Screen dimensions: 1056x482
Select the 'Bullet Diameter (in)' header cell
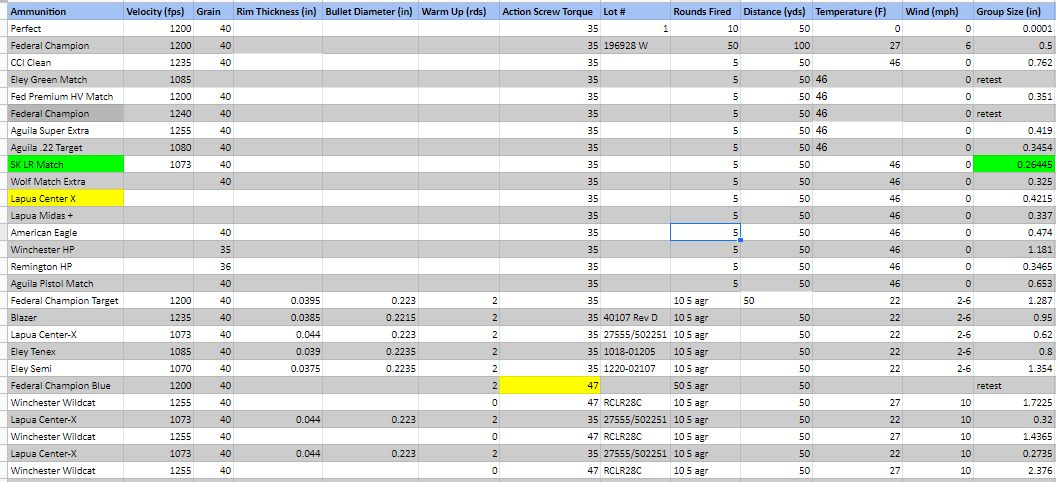point(370,12)
